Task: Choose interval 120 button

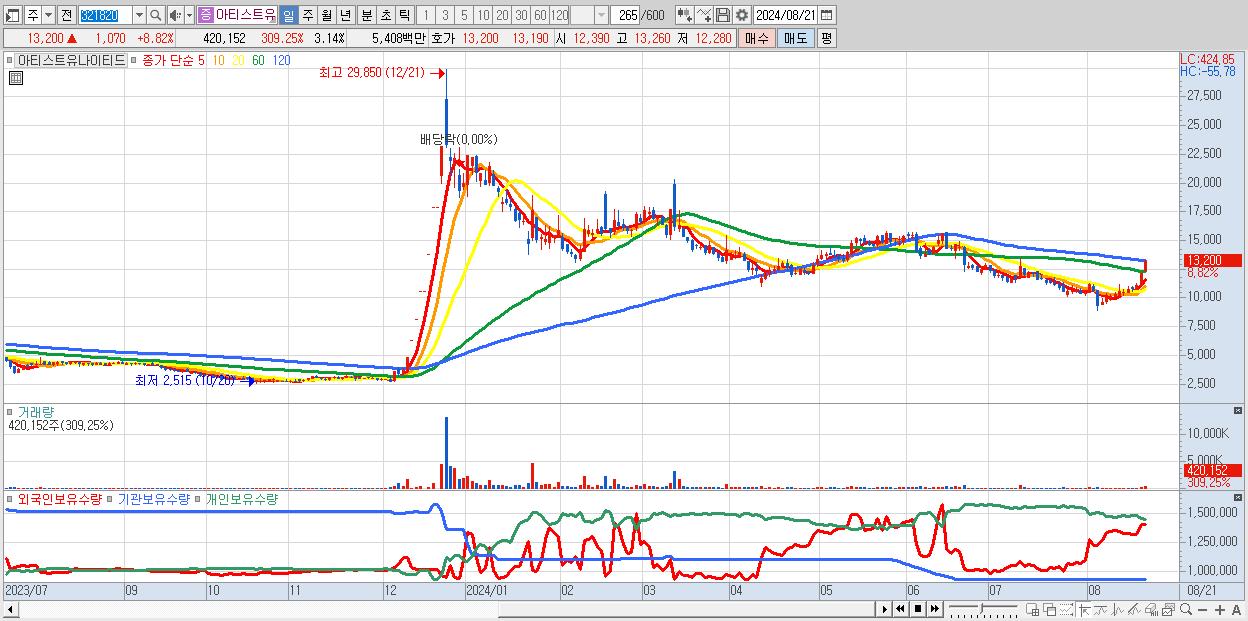Action: [560, 15]
